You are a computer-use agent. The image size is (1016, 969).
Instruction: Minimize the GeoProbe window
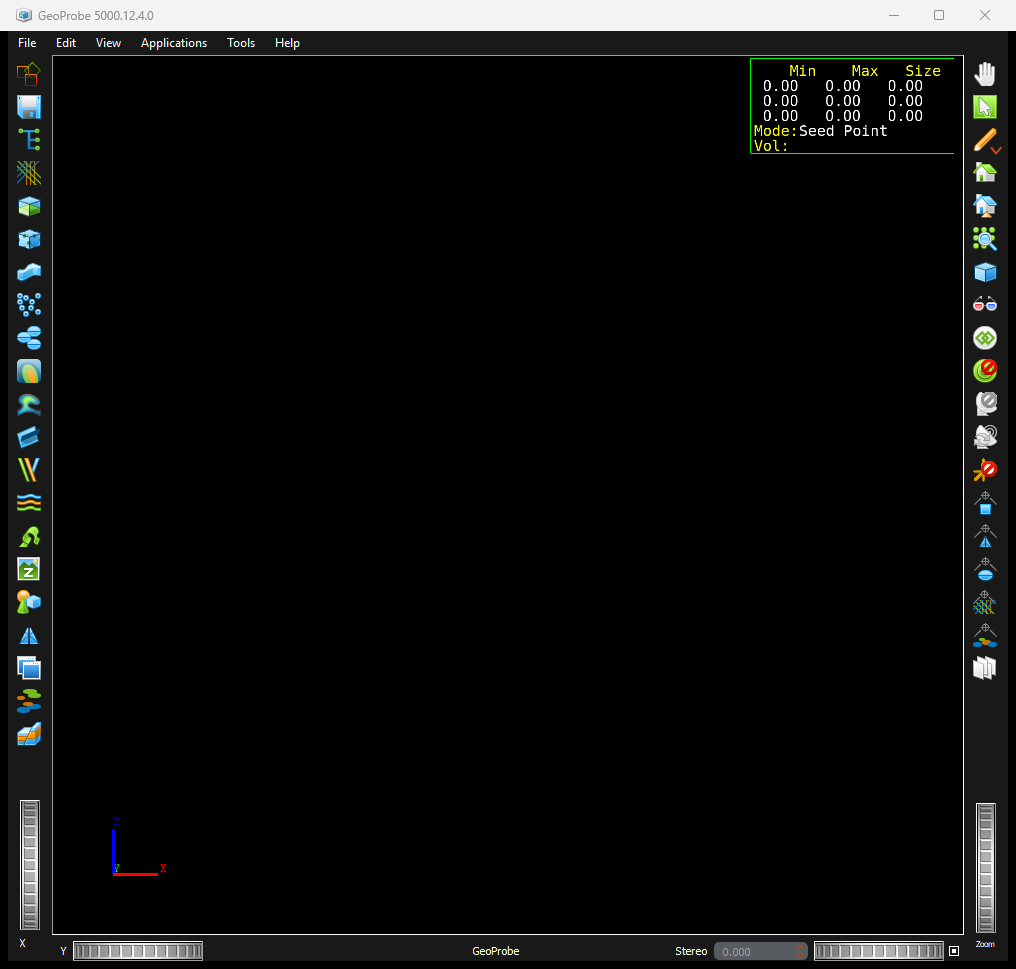pyautogui.click(x=894, y=15)
